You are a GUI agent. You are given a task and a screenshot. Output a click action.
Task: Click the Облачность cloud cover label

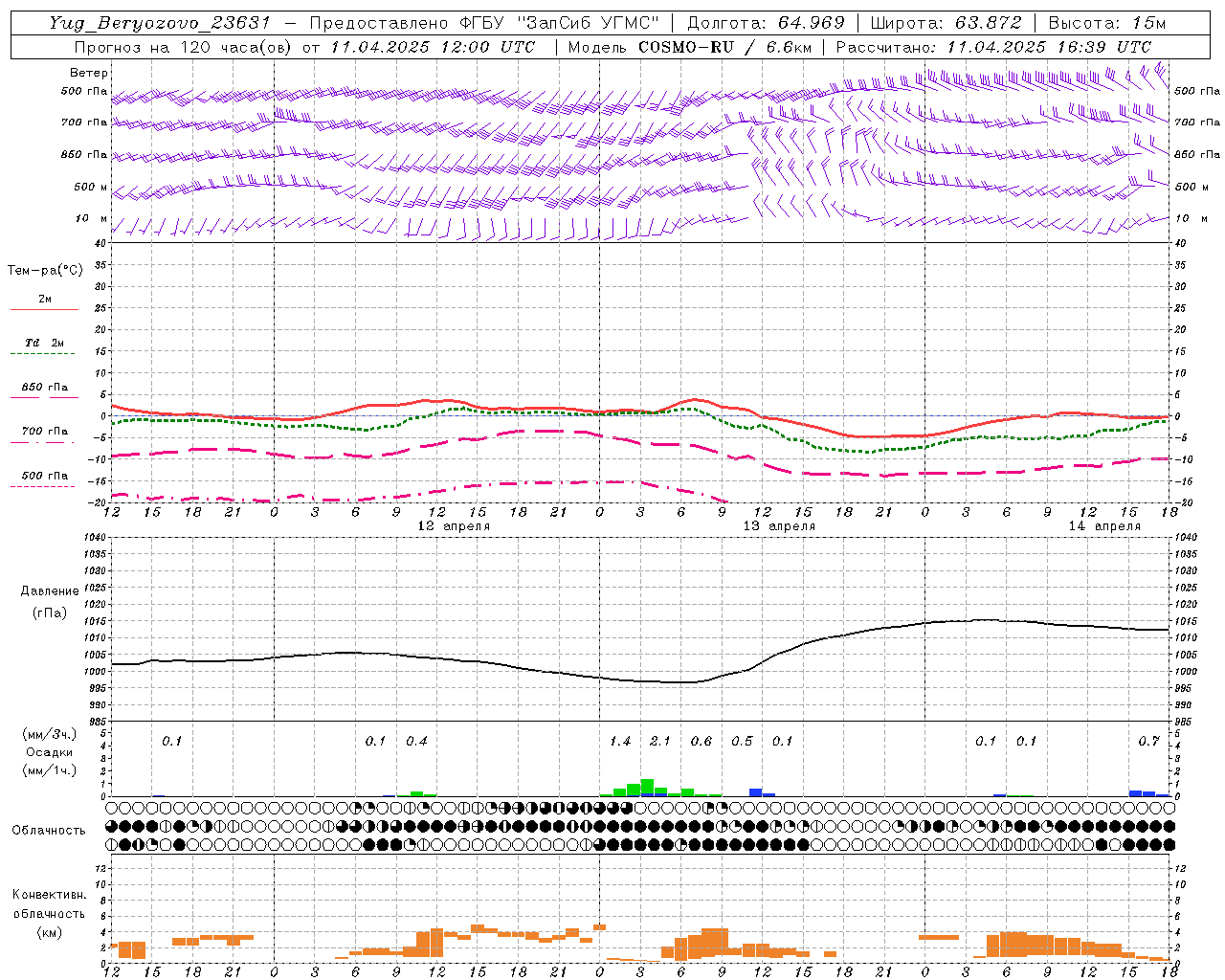(49, 831)
